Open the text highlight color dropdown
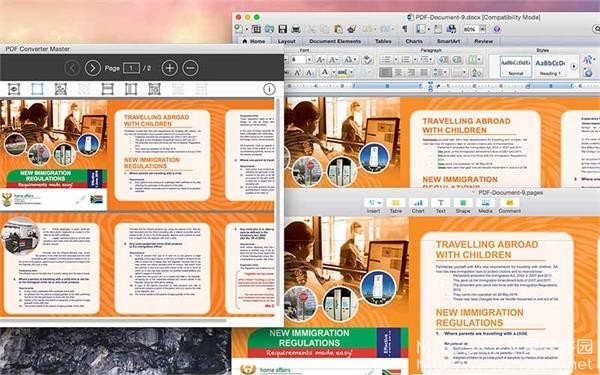 pyautogui.click(x=351, y=72)
